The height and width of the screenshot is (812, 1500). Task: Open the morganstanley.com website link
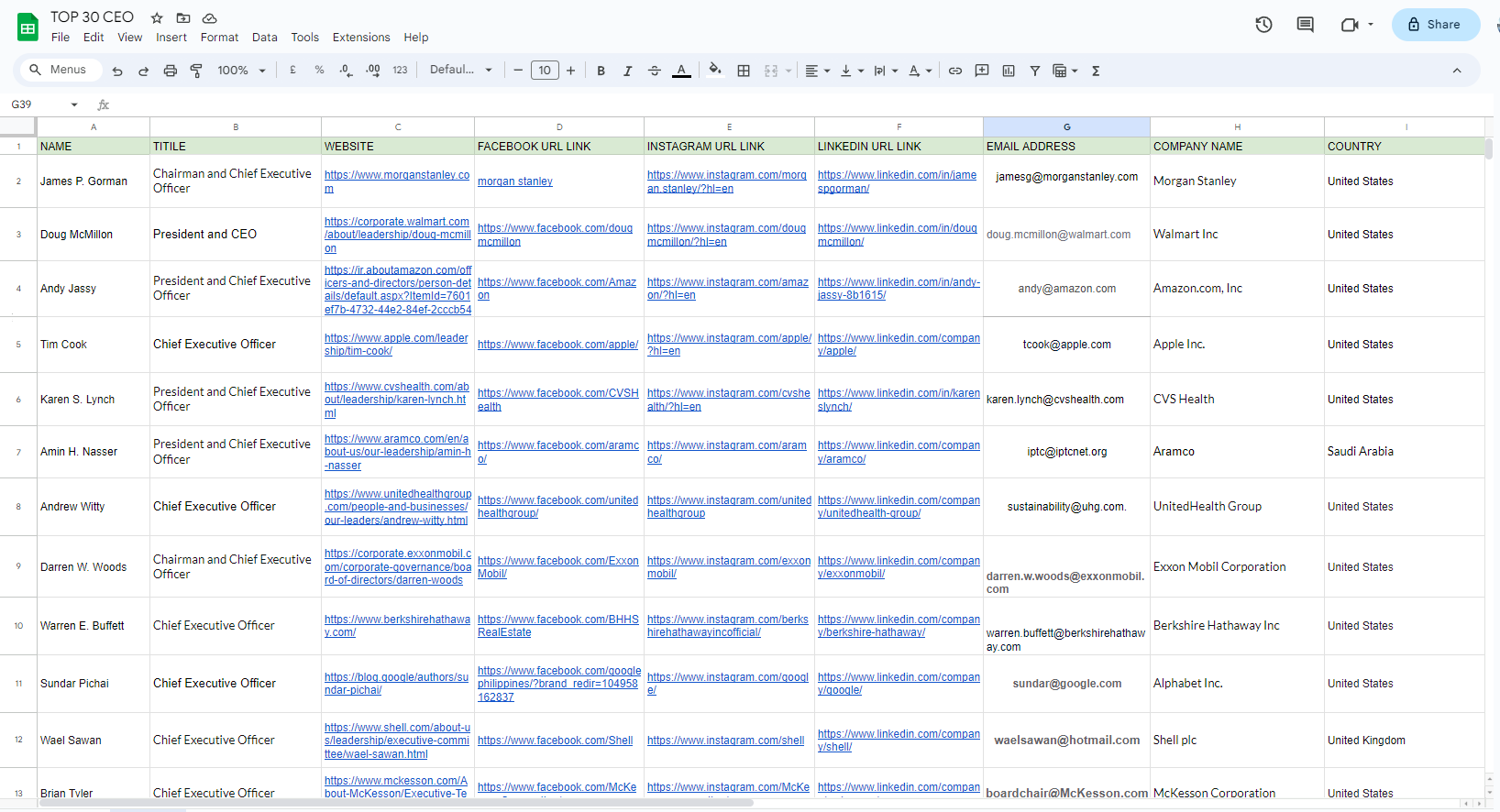click(x=397, y=181)
